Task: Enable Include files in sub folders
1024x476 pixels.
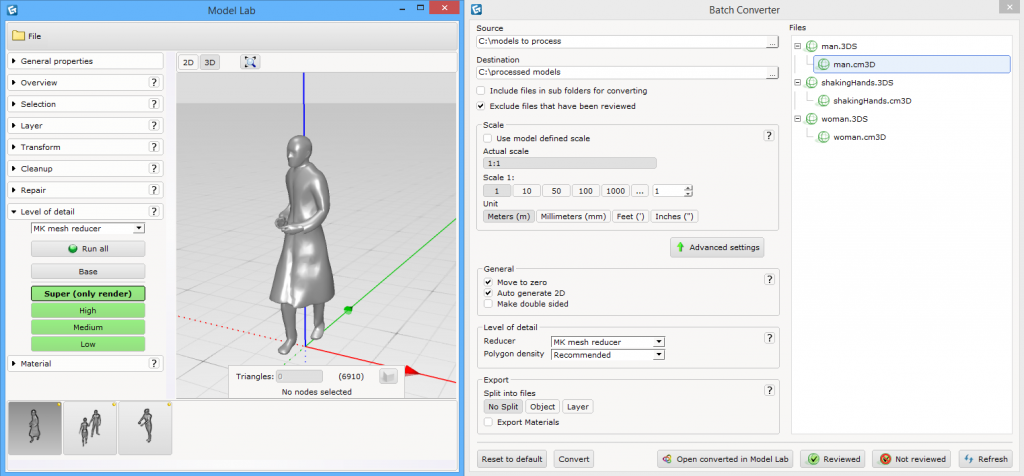Action: pyautogui.click(x=482, y=91)
